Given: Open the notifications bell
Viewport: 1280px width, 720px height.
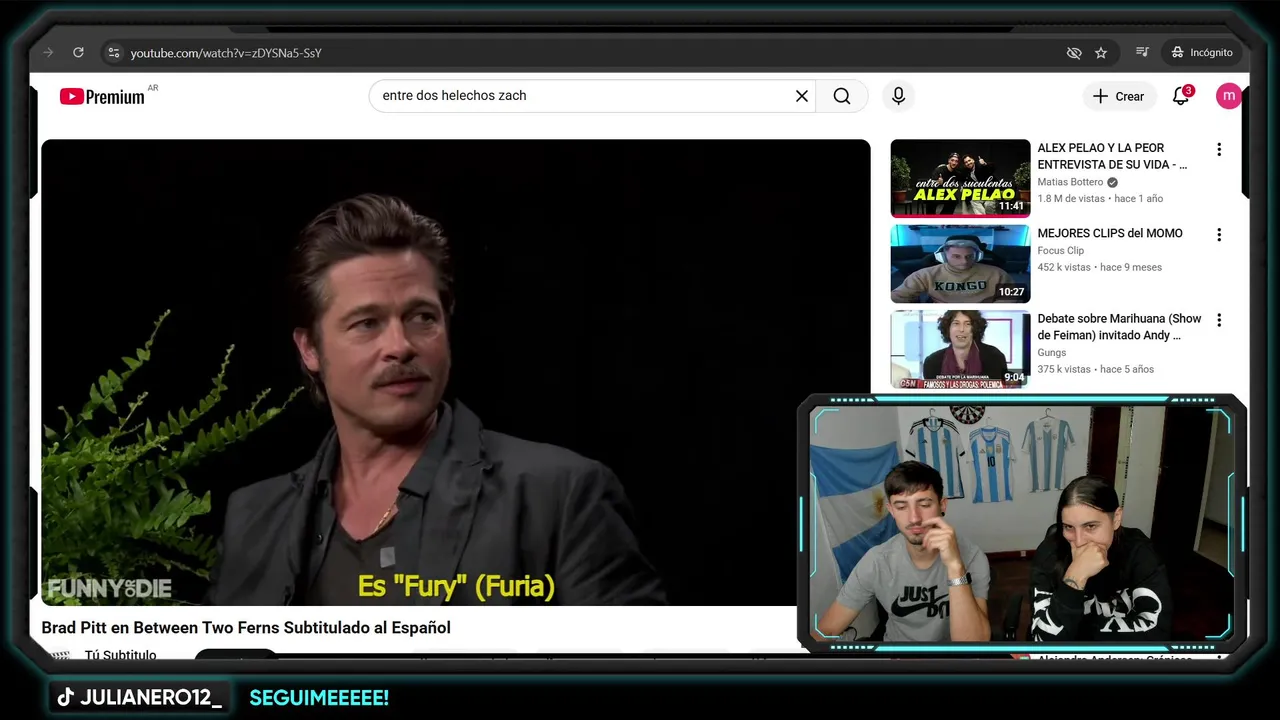Looking at the screenshot, I should tap(1181, 96).
